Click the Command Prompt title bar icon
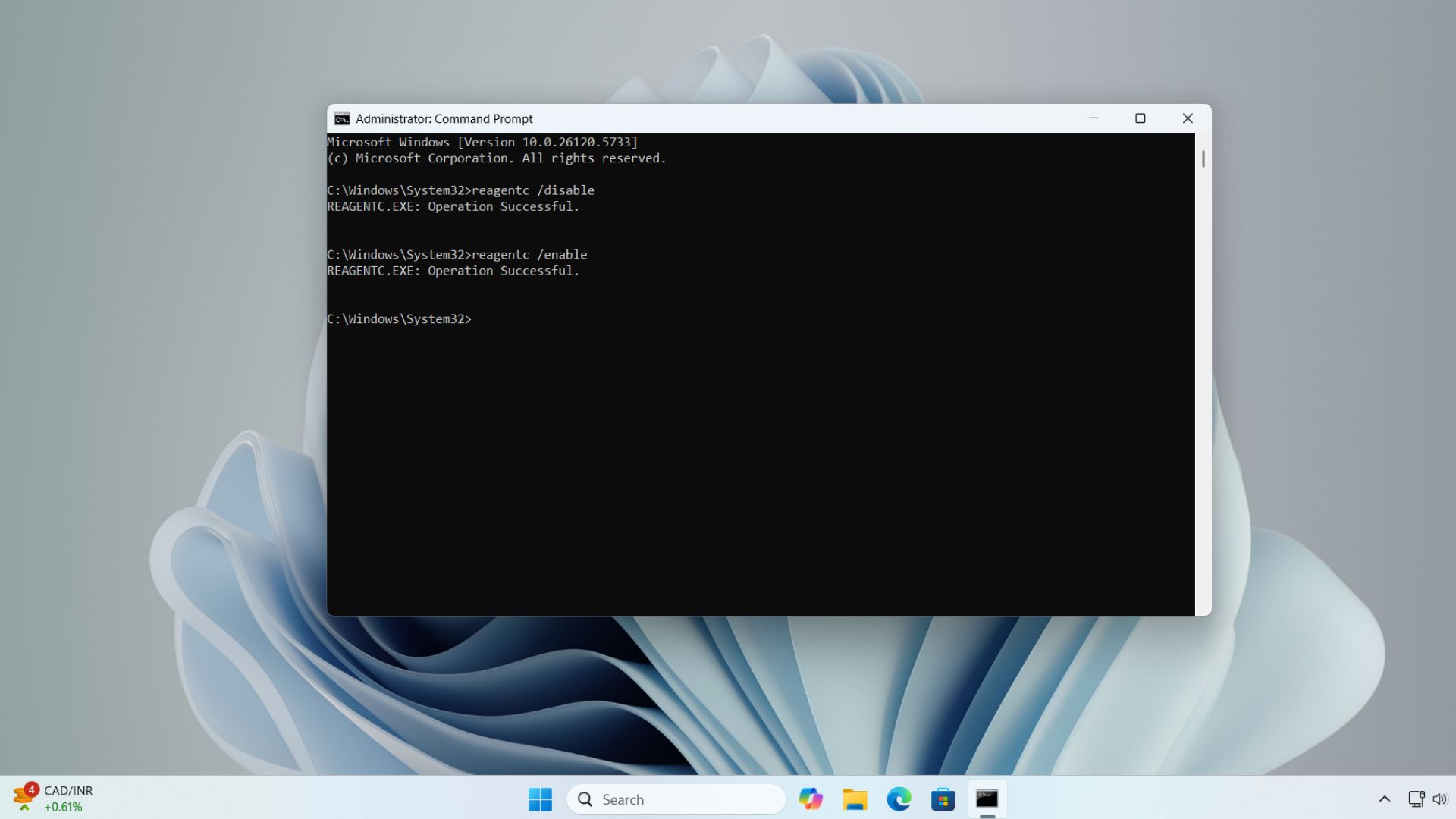1456x819 pixels. point(342,119)
